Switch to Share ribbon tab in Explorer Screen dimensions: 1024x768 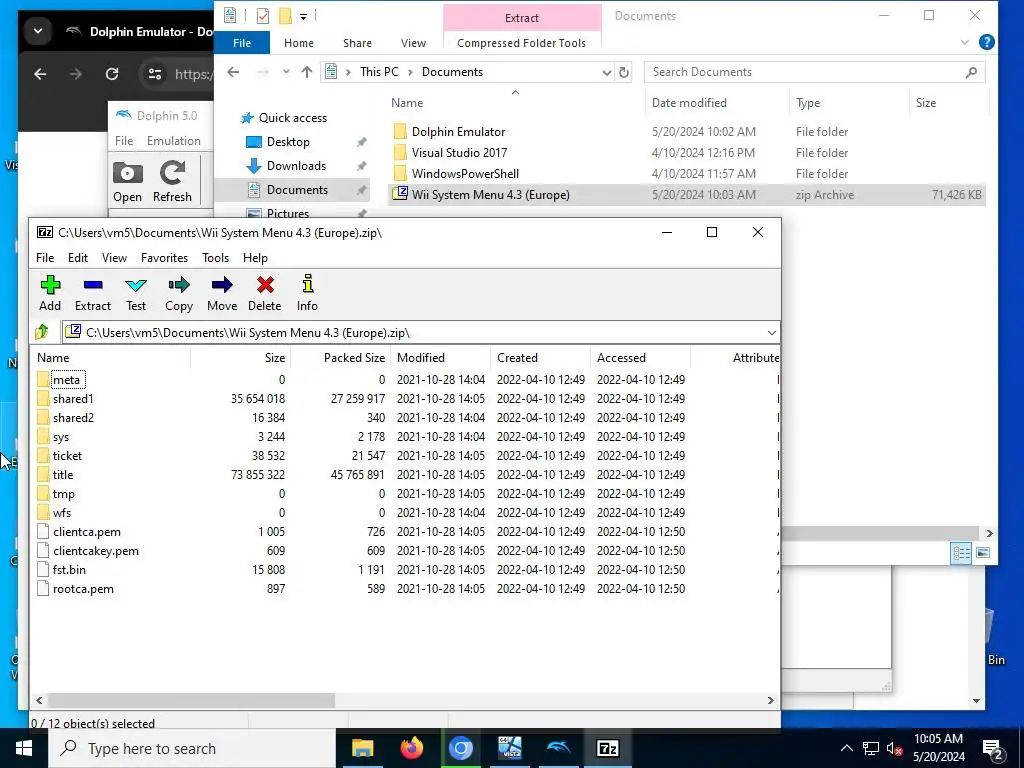(357, 43)
